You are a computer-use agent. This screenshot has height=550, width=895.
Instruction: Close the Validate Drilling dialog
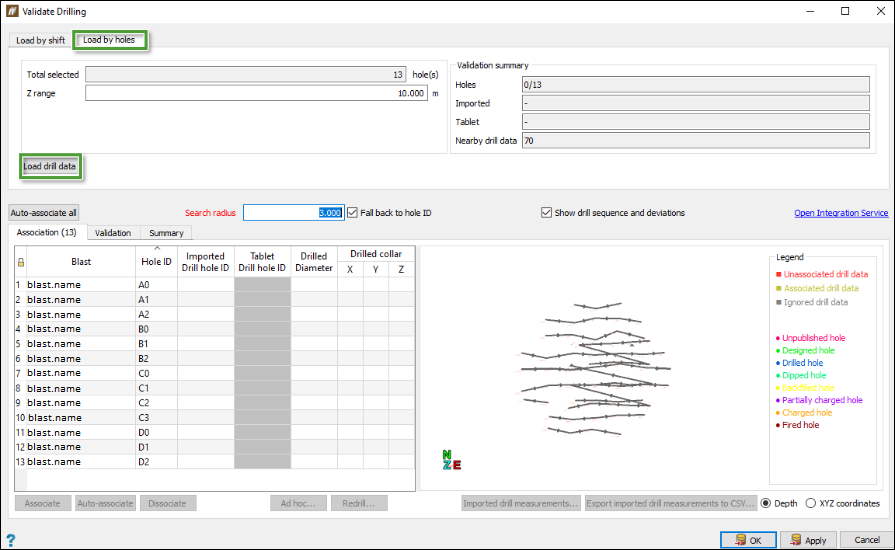[878, 11]
